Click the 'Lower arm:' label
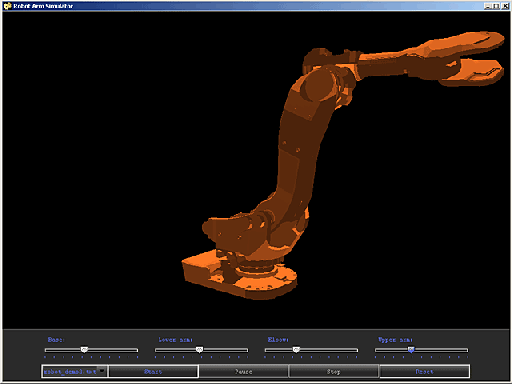Screen dimensions: 512x384 [175, 339]
